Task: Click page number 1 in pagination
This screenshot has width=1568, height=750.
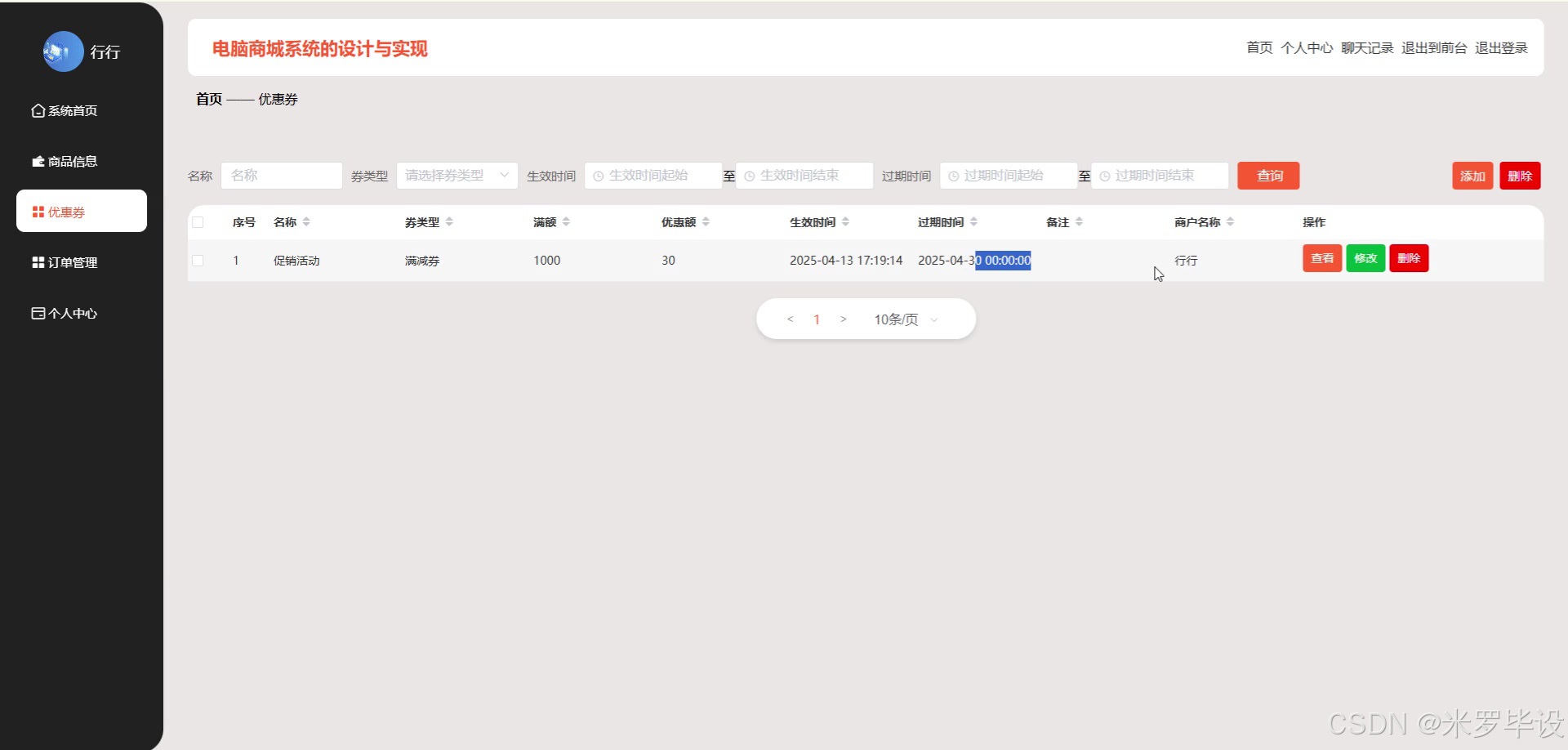Action: [x=817, y=319]
